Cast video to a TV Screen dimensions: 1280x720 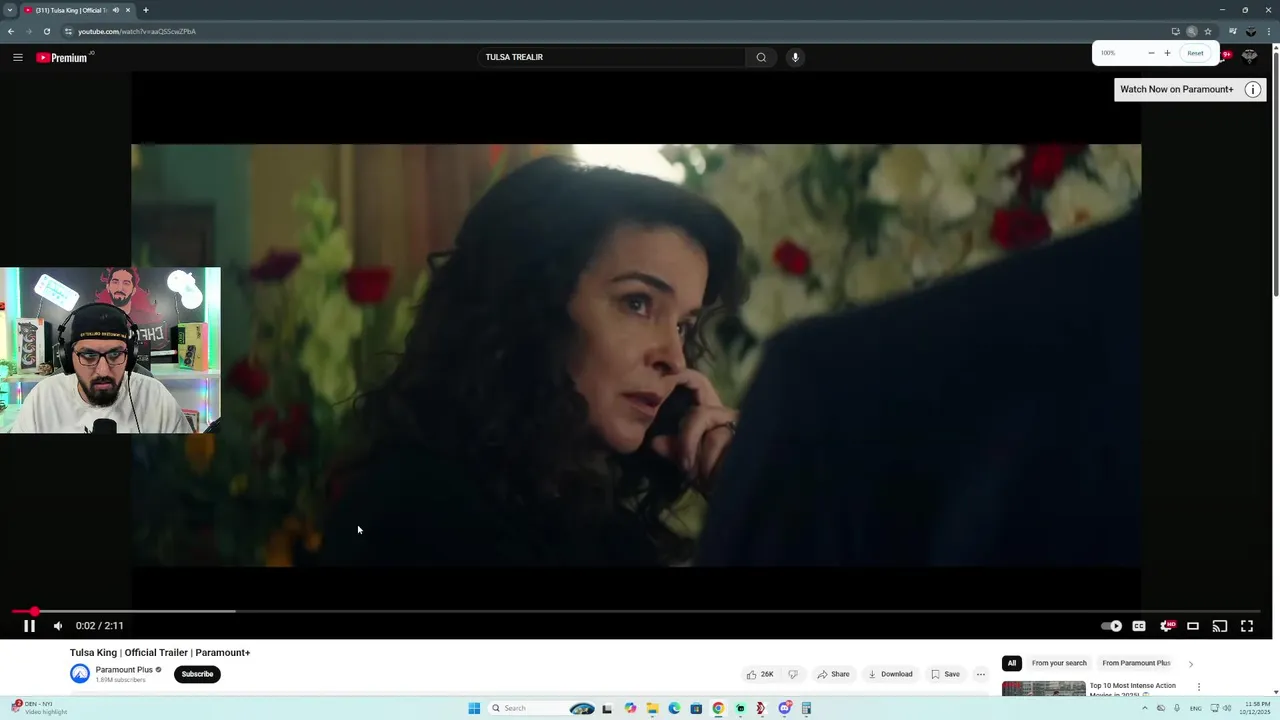click(1220, 626)
